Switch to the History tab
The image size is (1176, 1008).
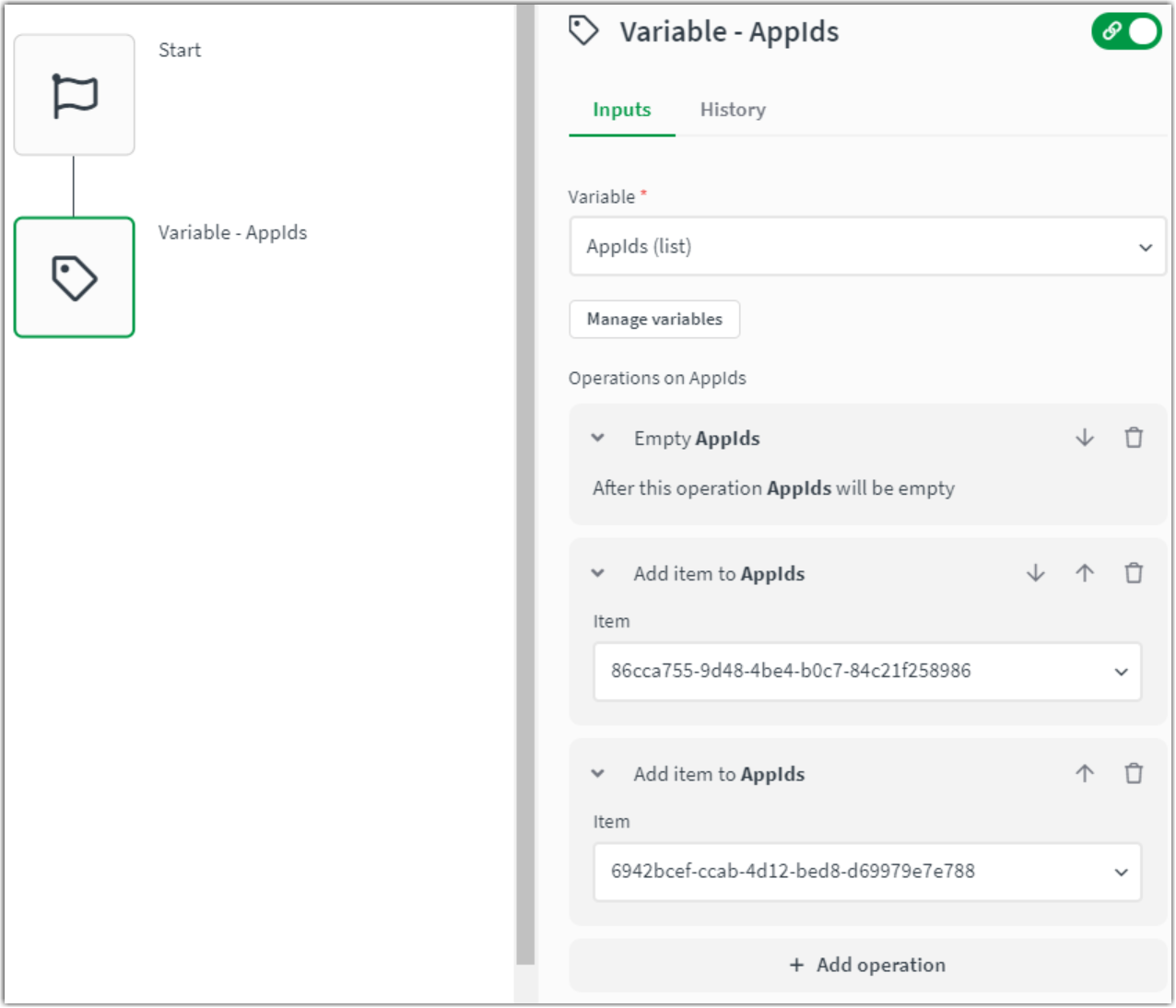click(733, 110)
